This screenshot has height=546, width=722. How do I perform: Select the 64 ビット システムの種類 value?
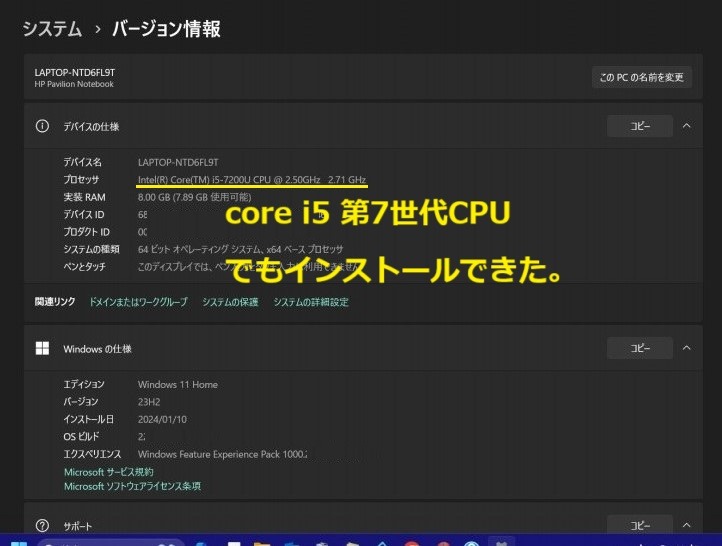[x=240, y=249]
